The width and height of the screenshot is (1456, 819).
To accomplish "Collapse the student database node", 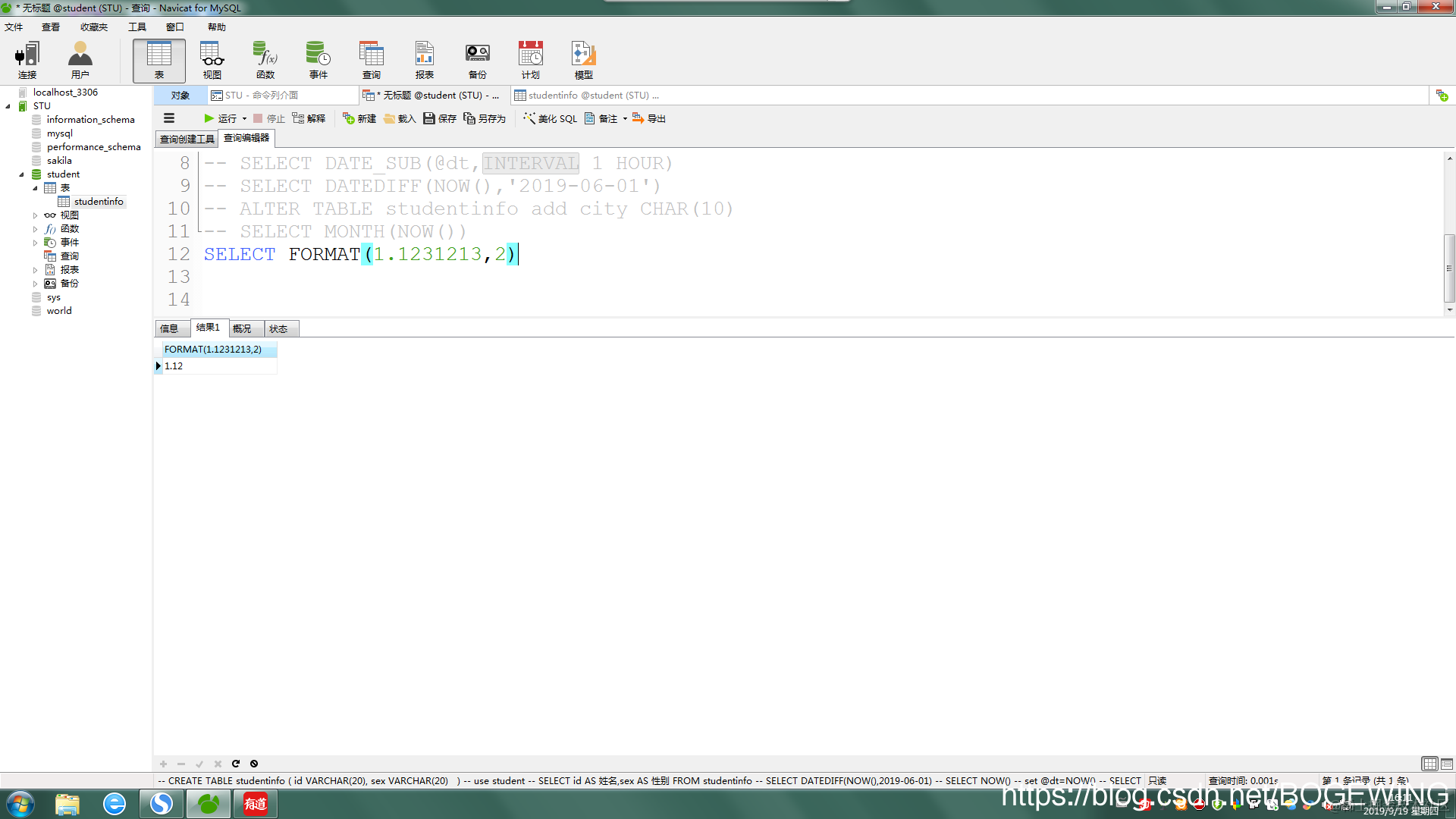I will pyautogui.click(x=21, y=174).
